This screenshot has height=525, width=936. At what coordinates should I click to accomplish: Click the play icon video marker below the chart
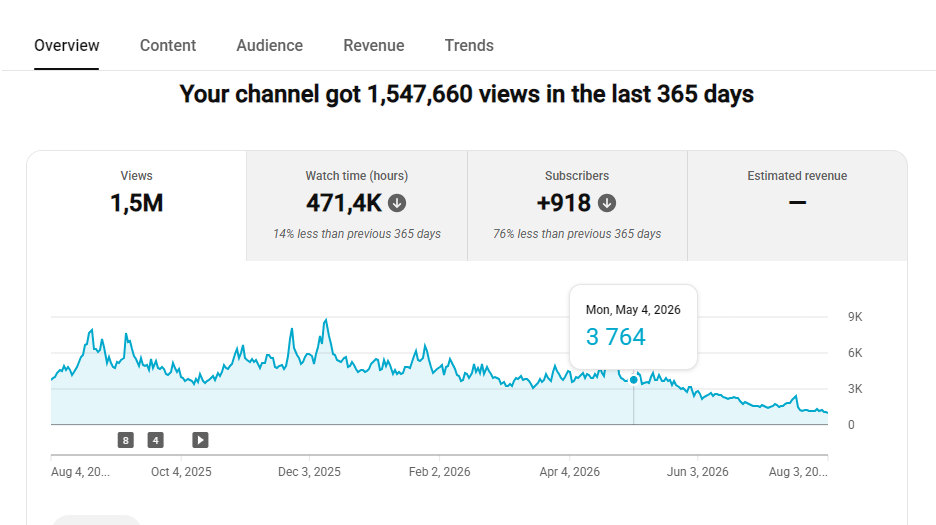[x=200, y=440]
